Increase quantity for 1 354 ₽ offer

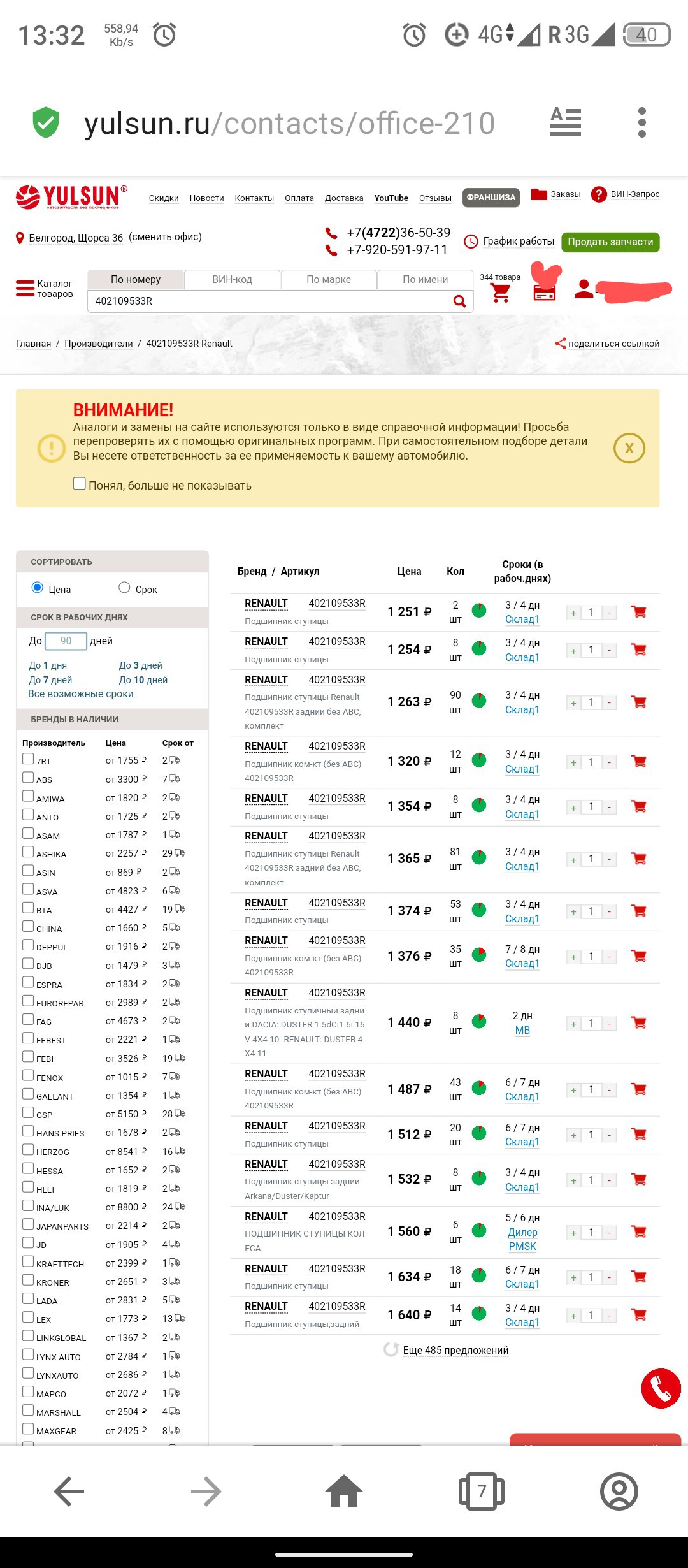[x=573, y=808]
